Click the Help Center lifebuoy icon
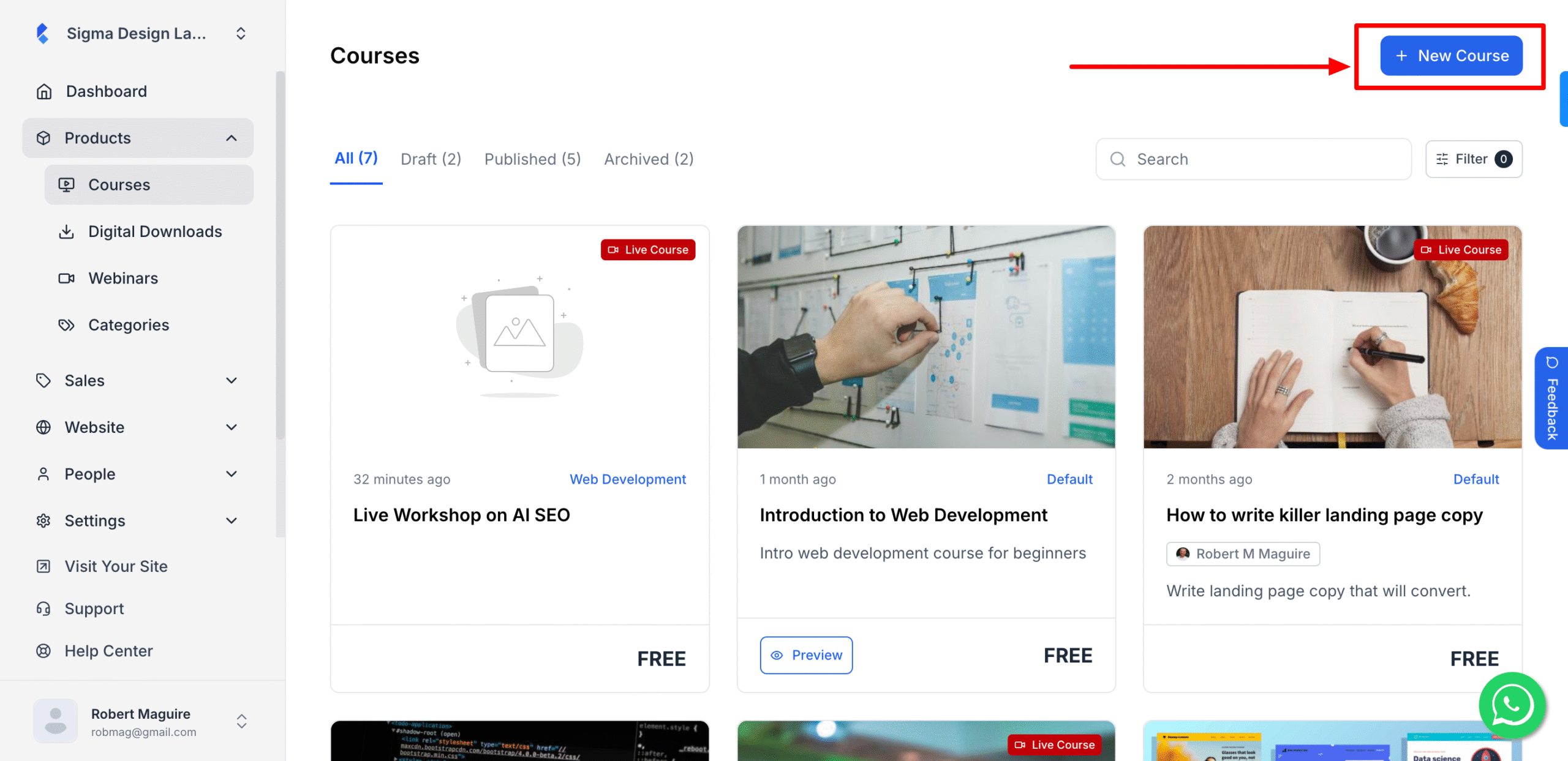1568x761 pixels. point(43,651)
